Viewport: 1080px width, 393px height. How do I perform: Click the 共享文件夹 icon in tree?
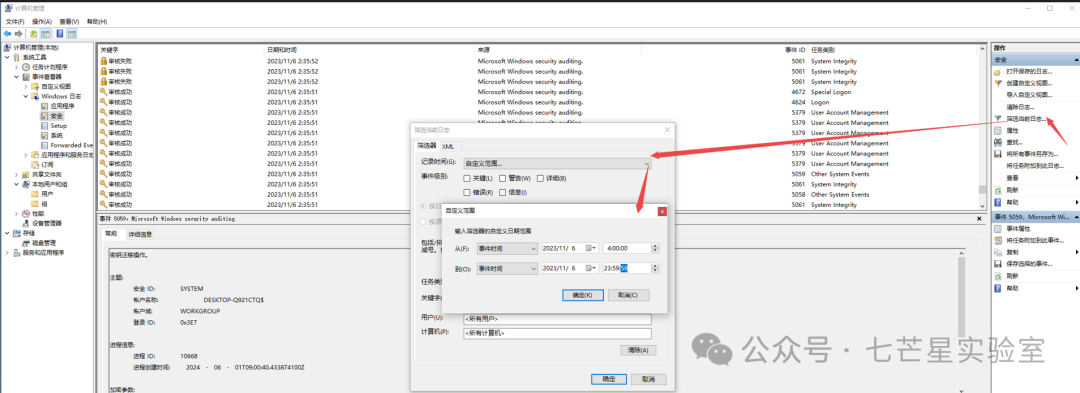point(26,175)
